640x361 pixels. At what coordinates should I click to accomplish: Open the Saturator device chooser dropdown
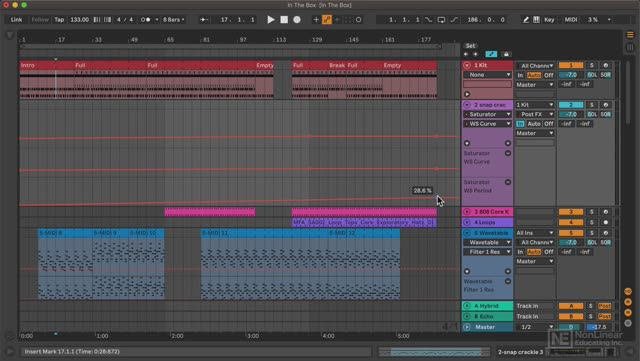(487, 114)
